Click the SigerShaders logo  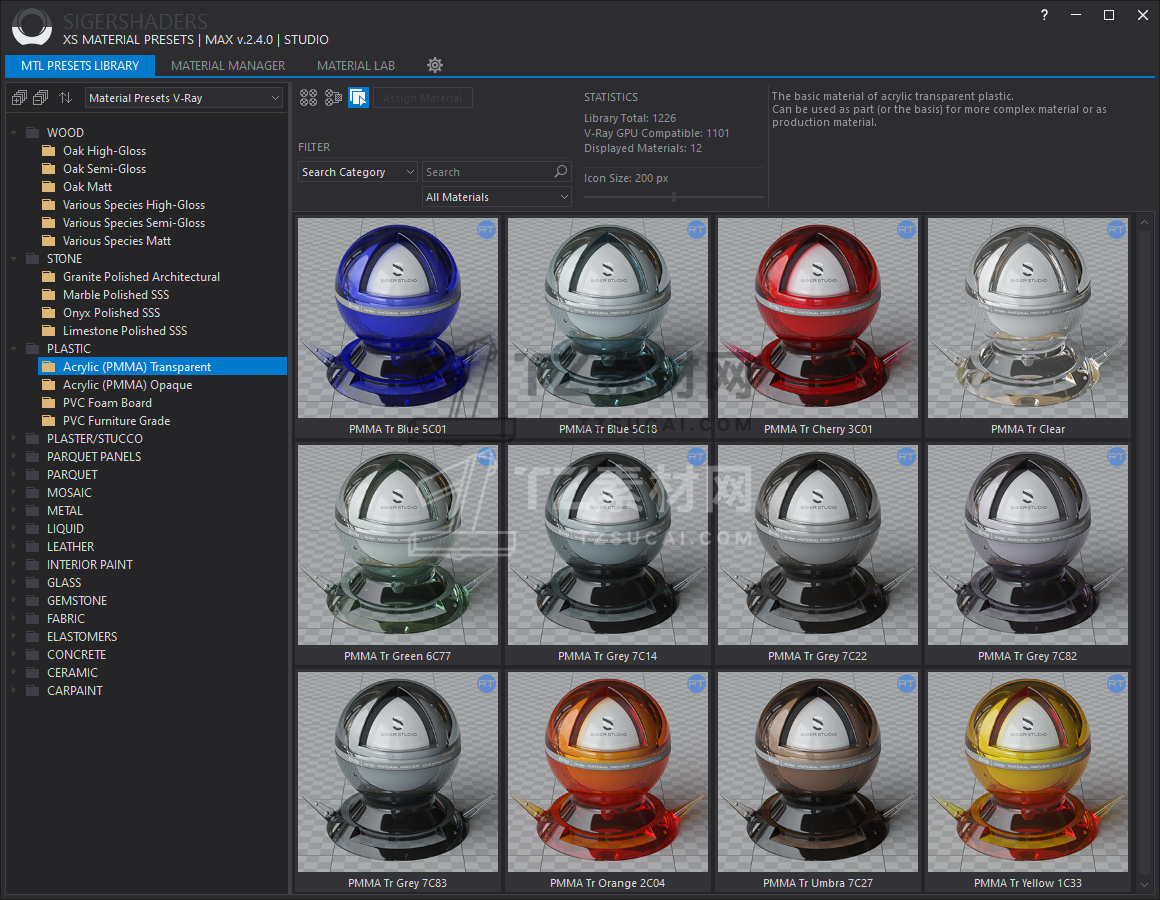tap(32, 27)
